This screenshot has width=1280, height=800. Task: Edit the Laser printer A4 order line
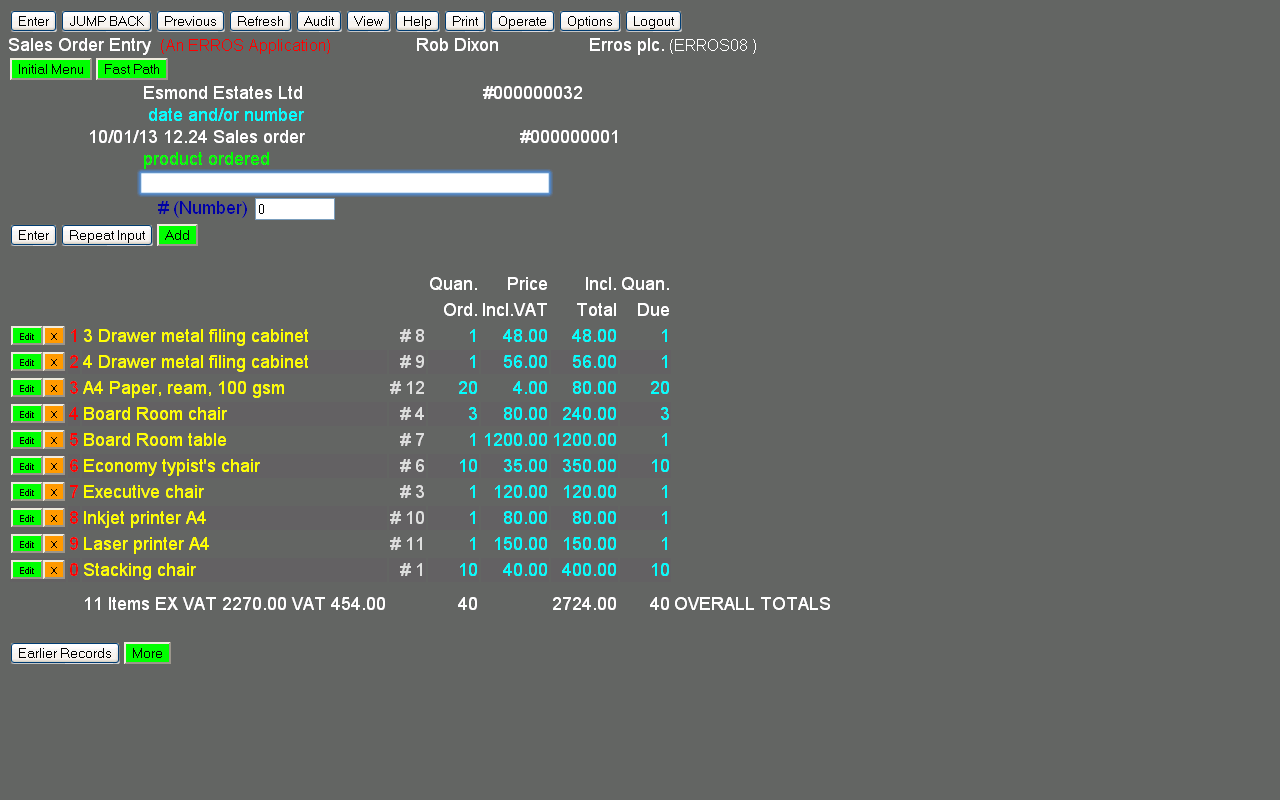click(27, 544)
